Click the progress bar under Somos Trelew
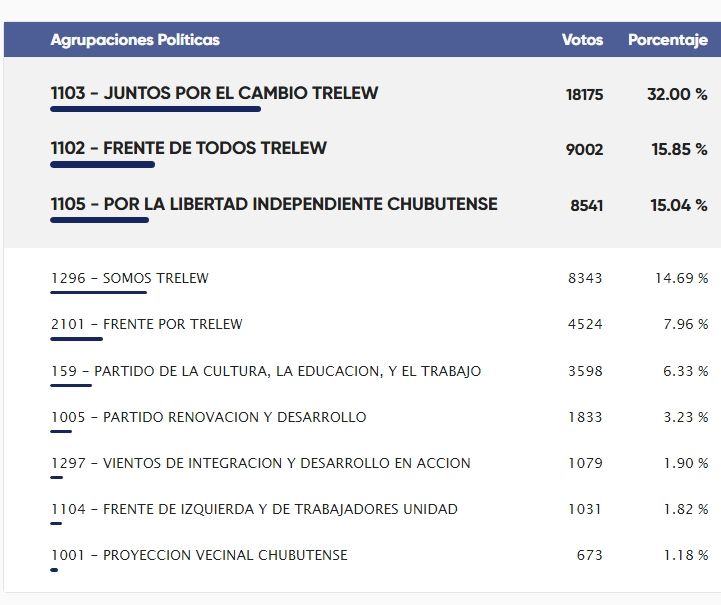 (x=98, y=293)
